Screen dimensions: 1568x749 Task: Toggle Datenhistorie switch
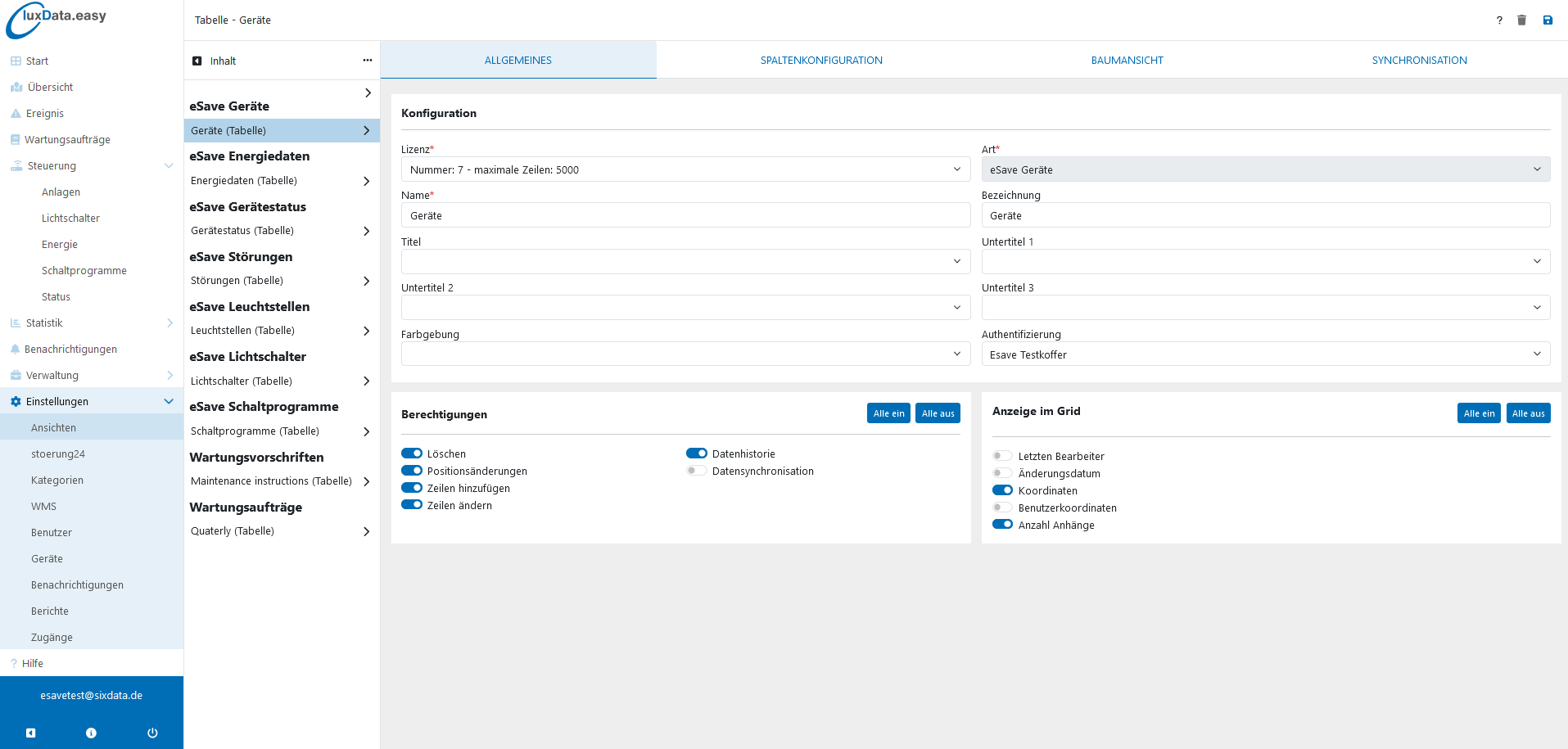[x=697, y=453]
